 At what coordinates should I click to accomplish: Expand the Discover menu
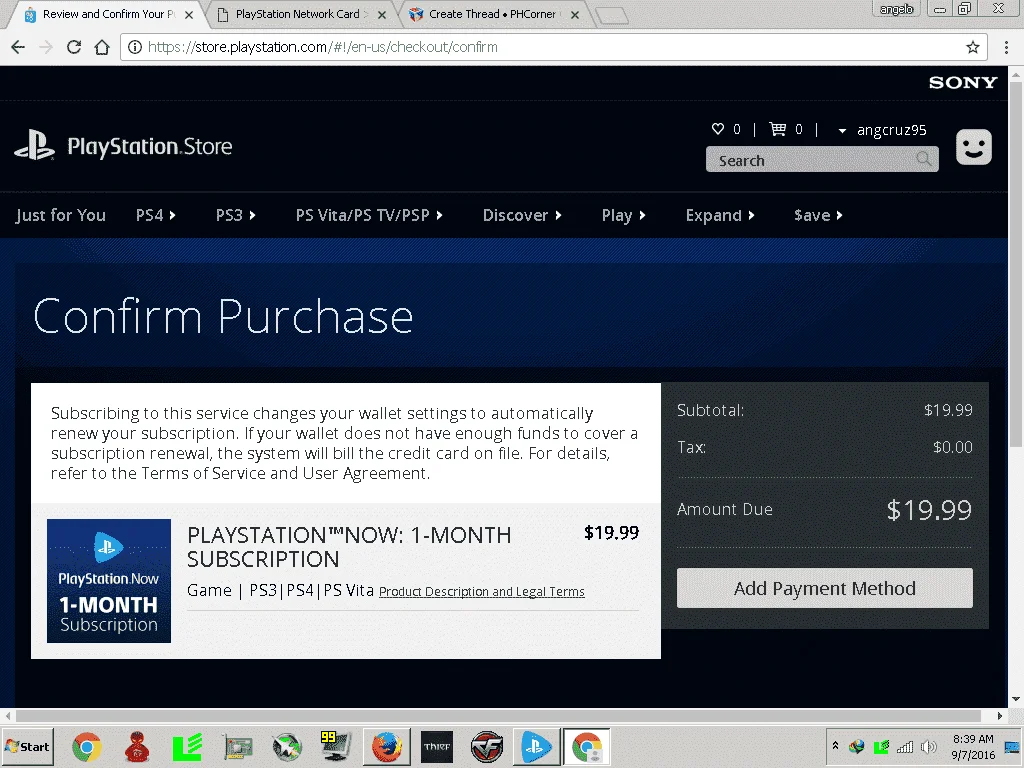(522, 215)
